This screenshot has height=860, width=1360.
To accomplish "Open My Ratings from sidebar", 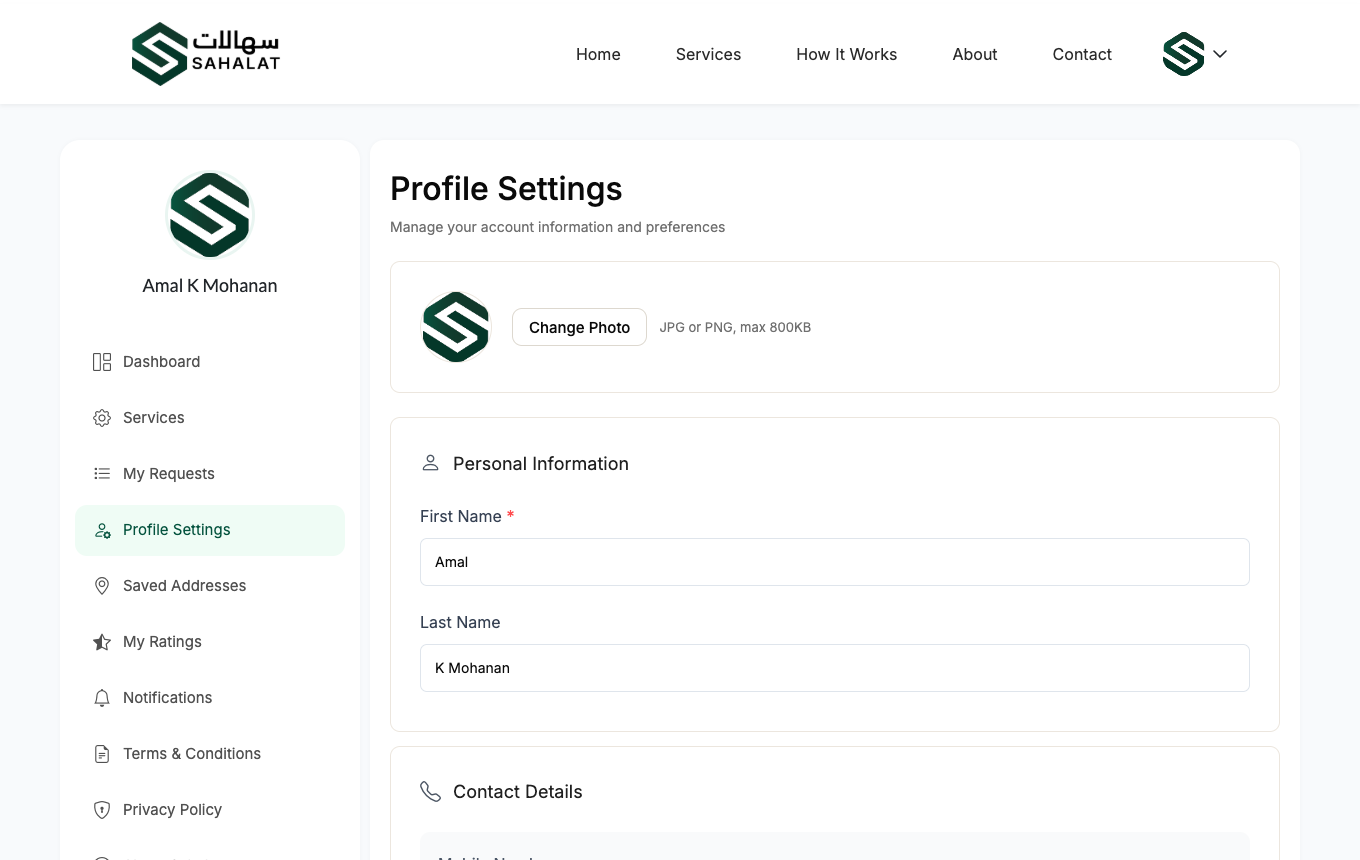I will [210, 642].
